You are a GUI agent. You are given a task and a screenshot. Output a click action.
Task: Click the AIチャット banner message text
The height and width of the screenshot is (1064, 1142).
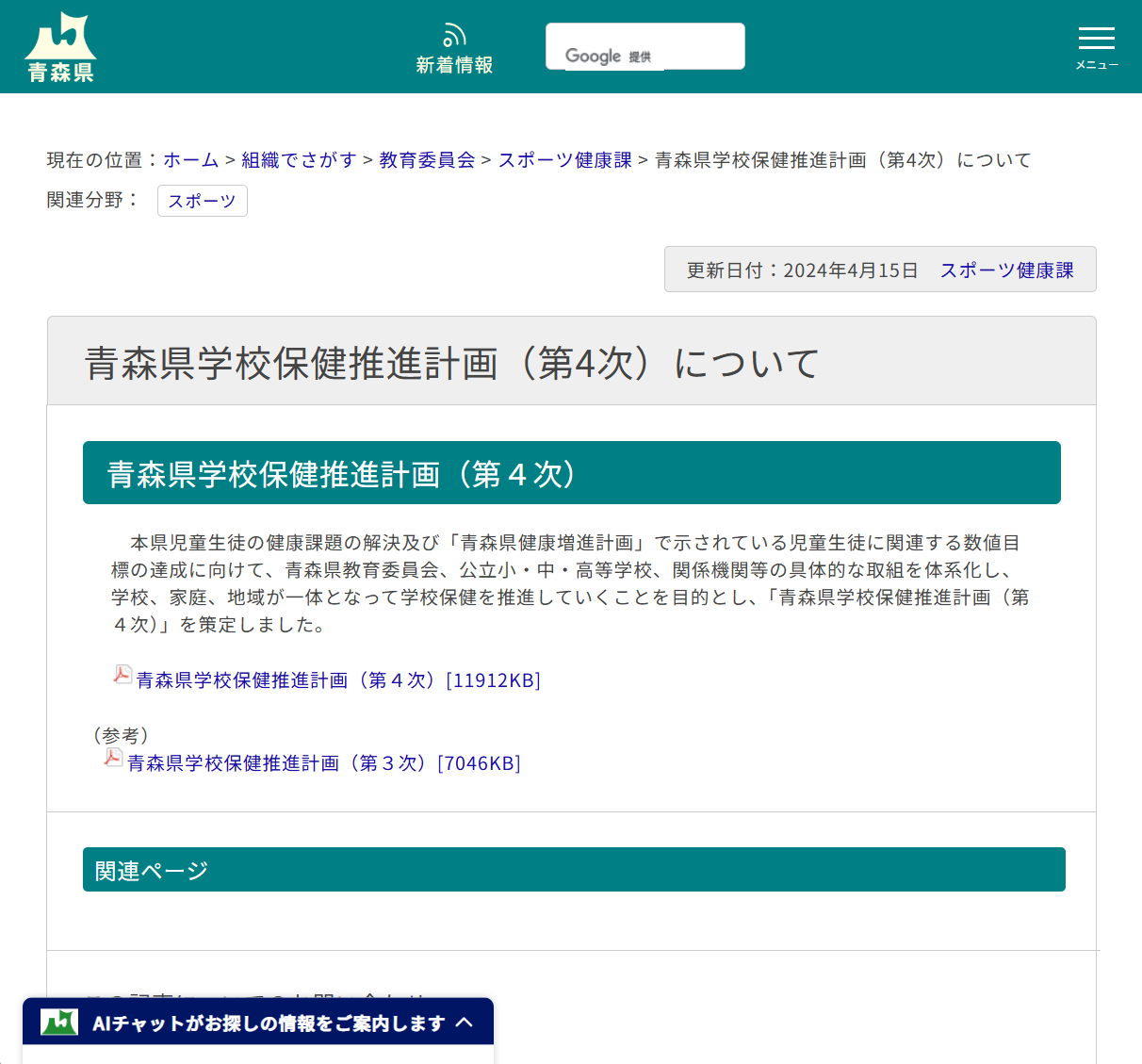tap(264, 1021)
